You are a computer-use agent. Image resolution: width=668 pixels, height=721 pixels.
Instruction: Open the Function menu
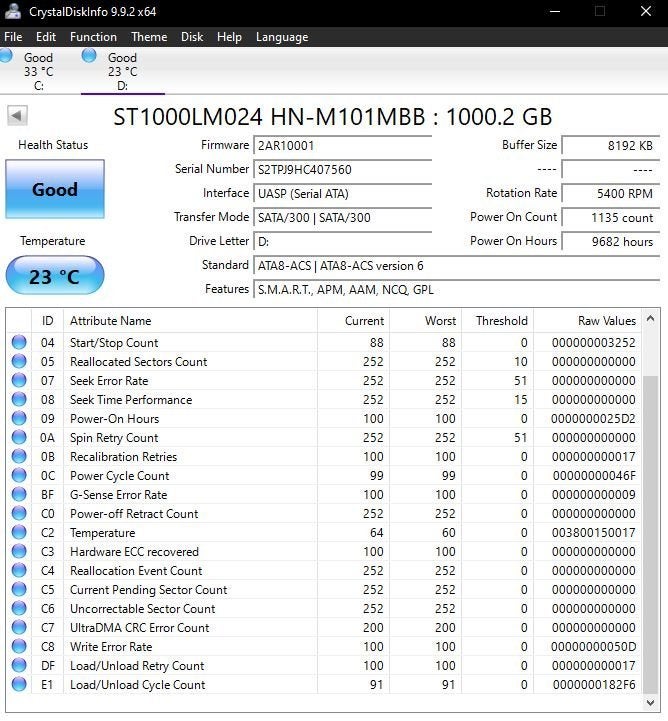(x=93, y=37)
